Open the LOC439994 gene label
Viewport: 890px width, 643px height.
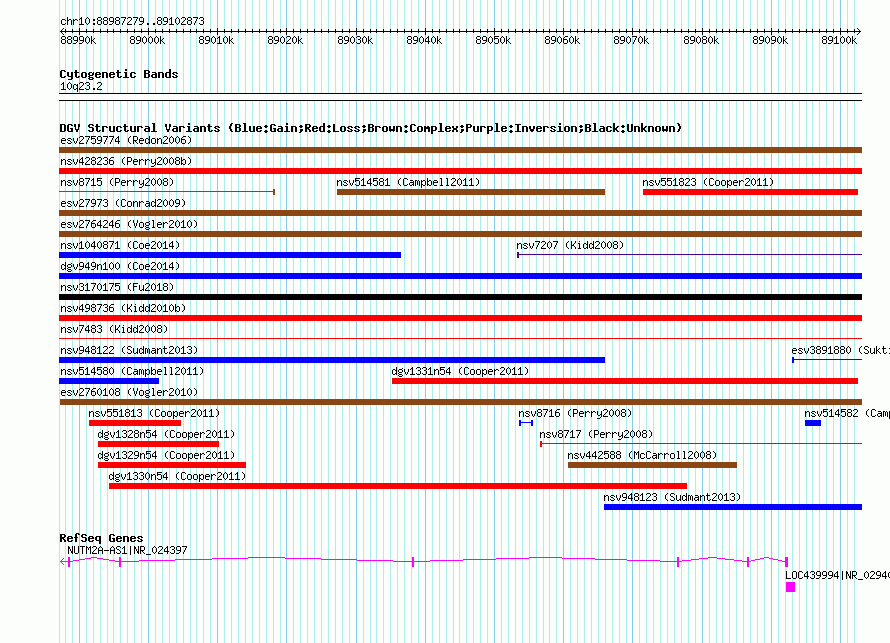pos(837,575)
